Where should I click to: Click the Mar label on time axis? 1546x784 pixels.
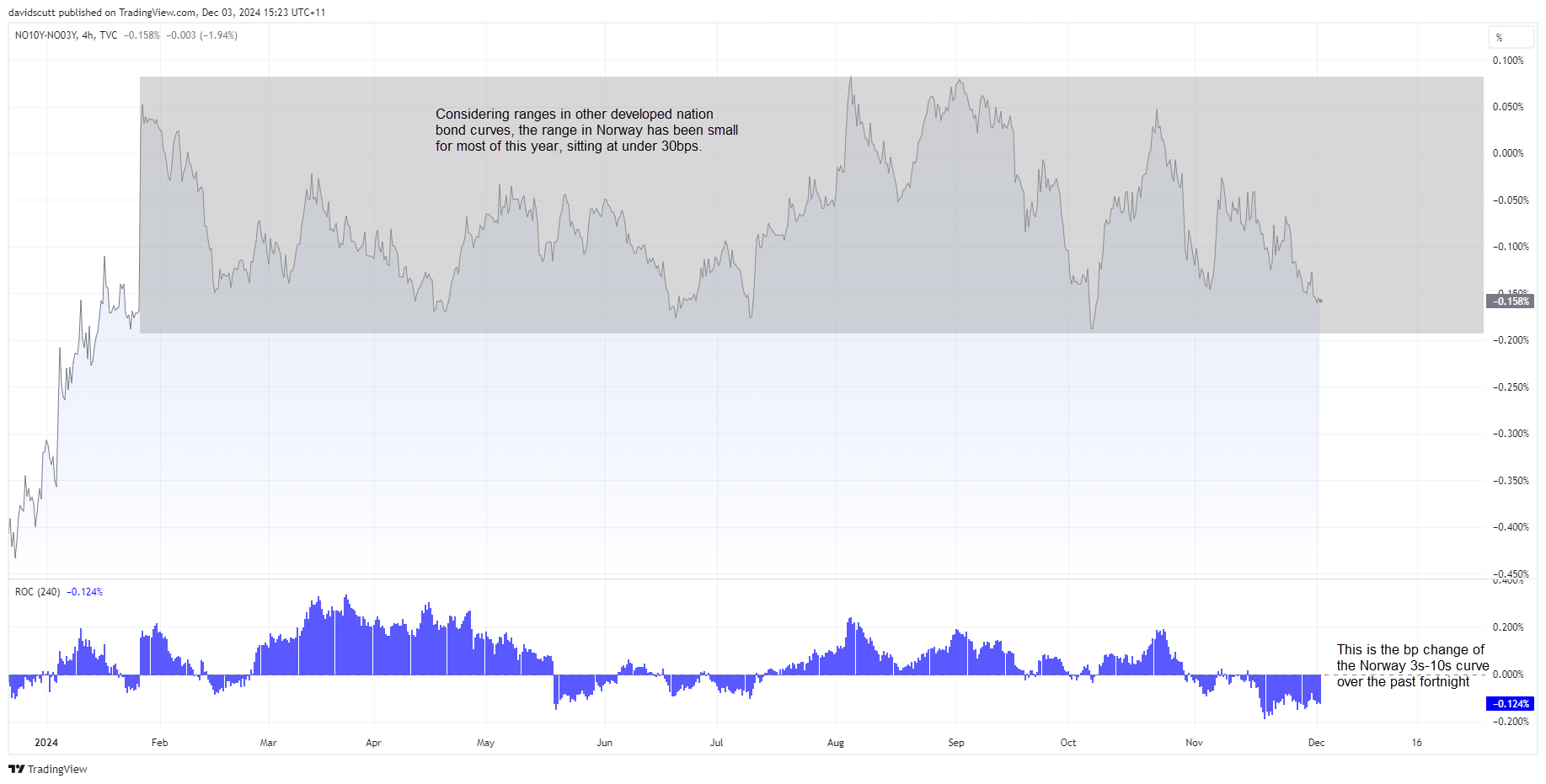[268, 743]
